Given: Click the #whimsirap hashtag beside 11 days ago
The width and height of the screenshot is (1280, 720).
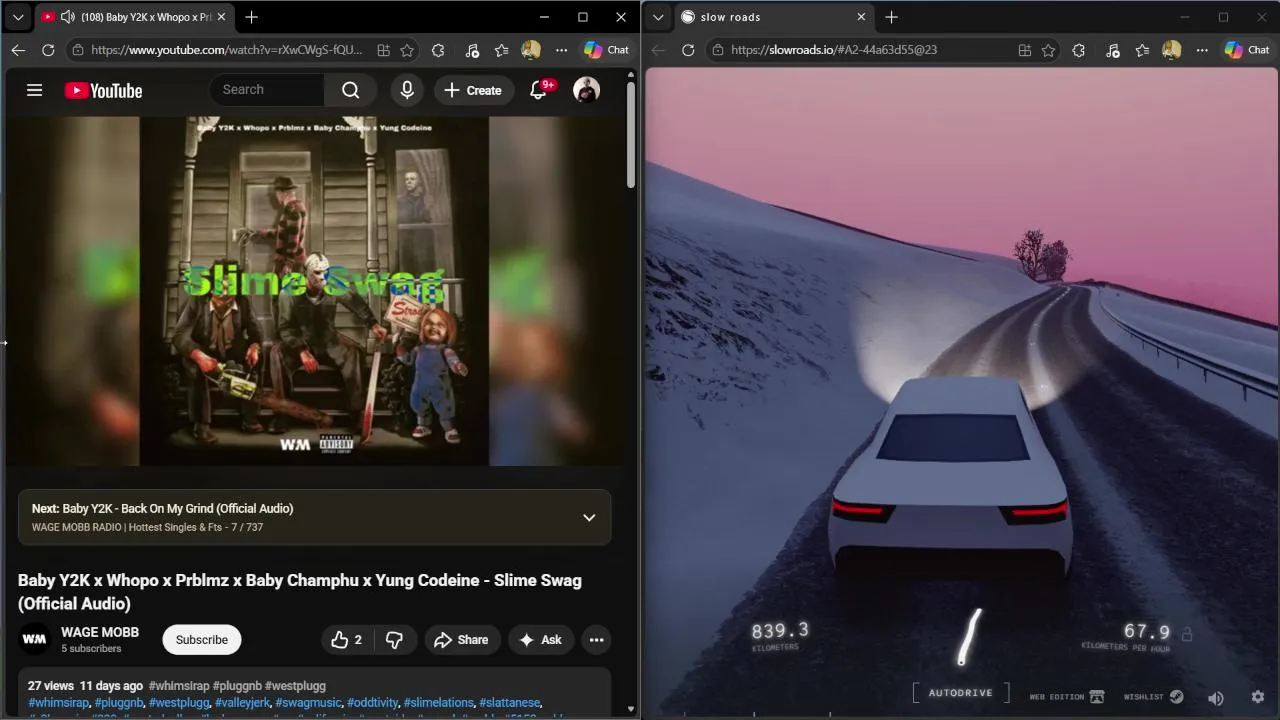Looking at the screenshot, I should pyautogui.click(x=179, y=686).
